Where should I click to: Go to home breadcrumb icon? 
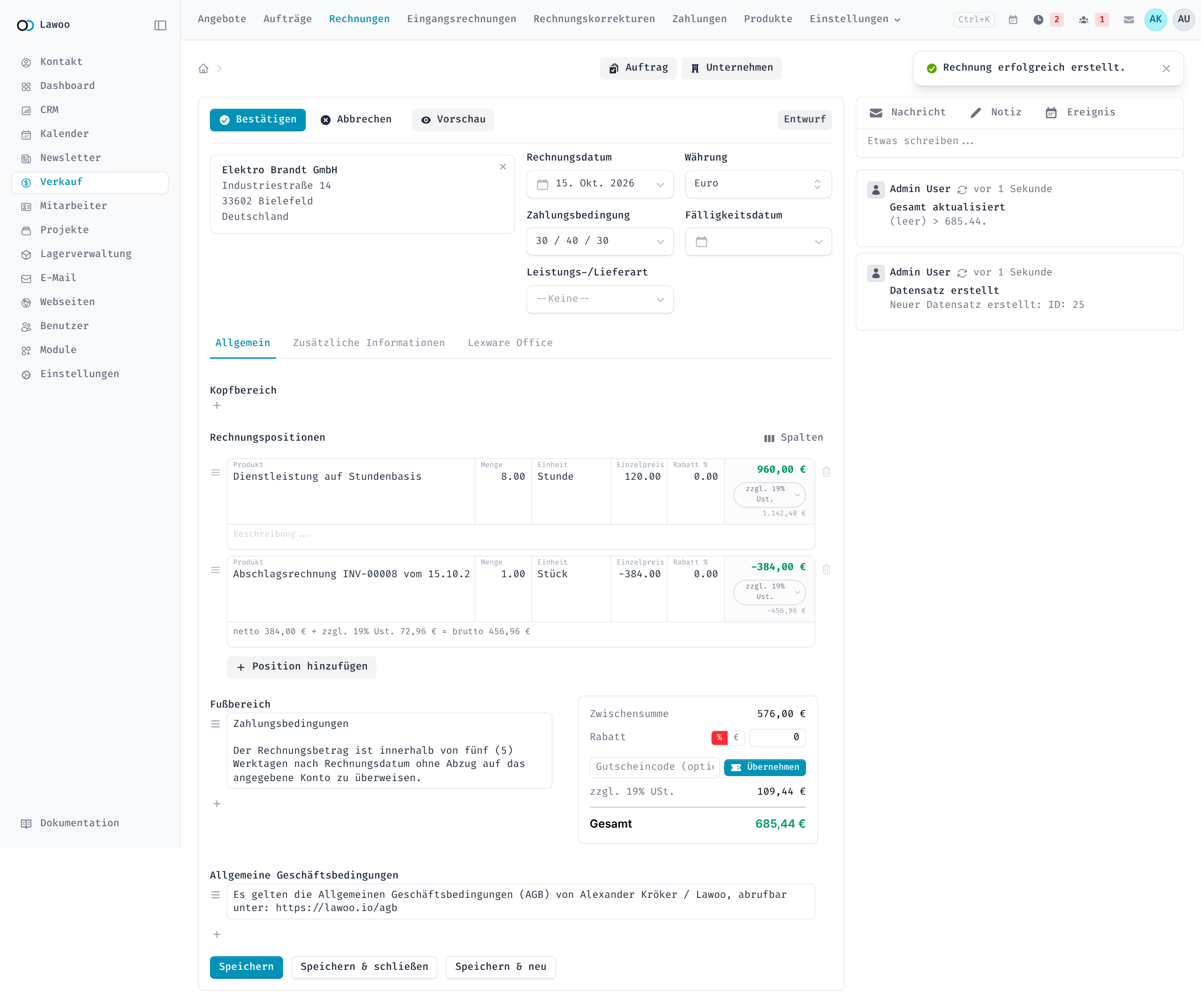pos(203,69)
